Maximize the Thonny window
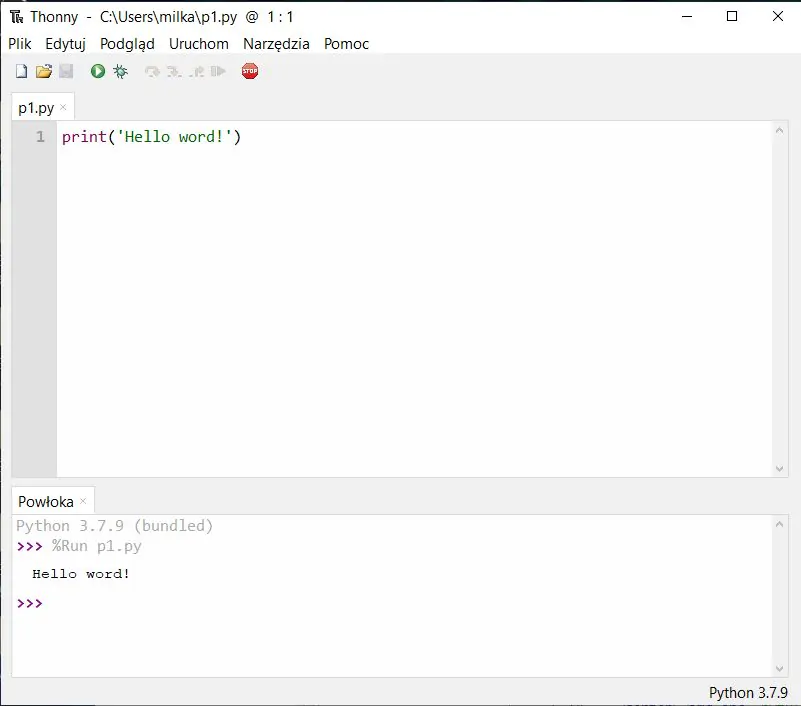Screen dimensions: 801x706 pyautogui.click(x=732, y=17)
